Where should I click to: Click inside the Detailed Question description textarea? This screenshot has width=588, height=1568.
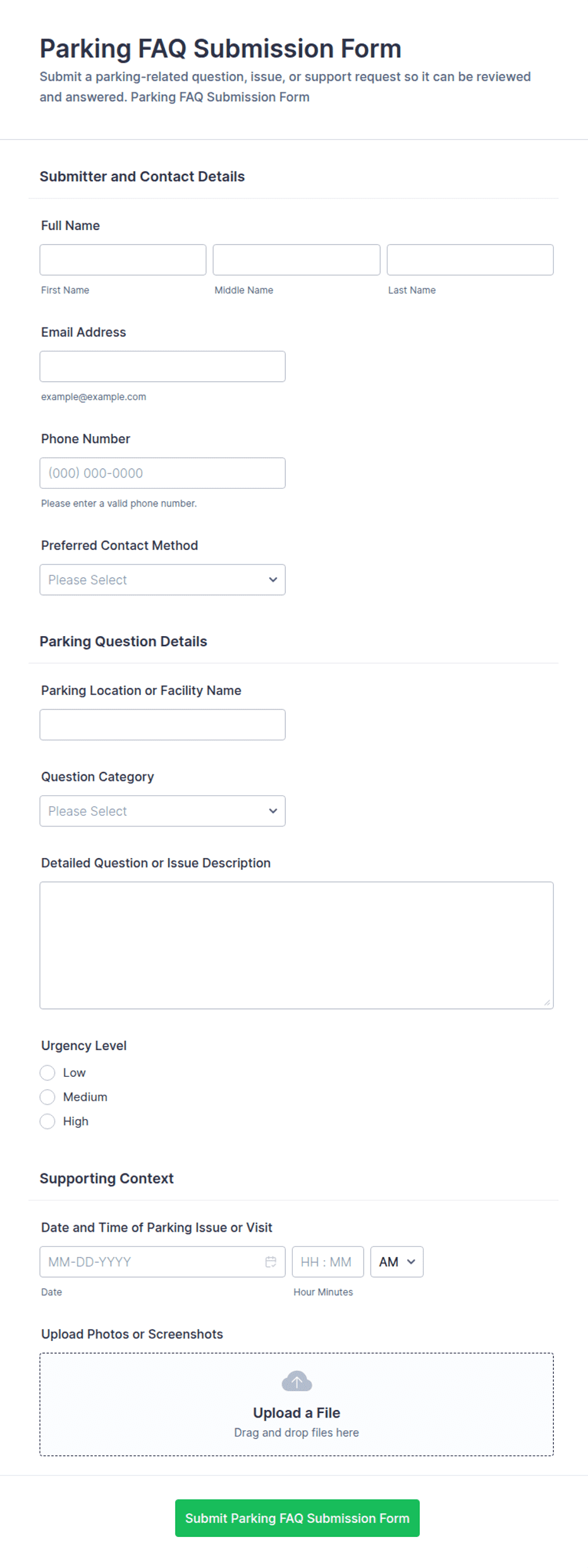pyautogui.click(x=297, y=945)
